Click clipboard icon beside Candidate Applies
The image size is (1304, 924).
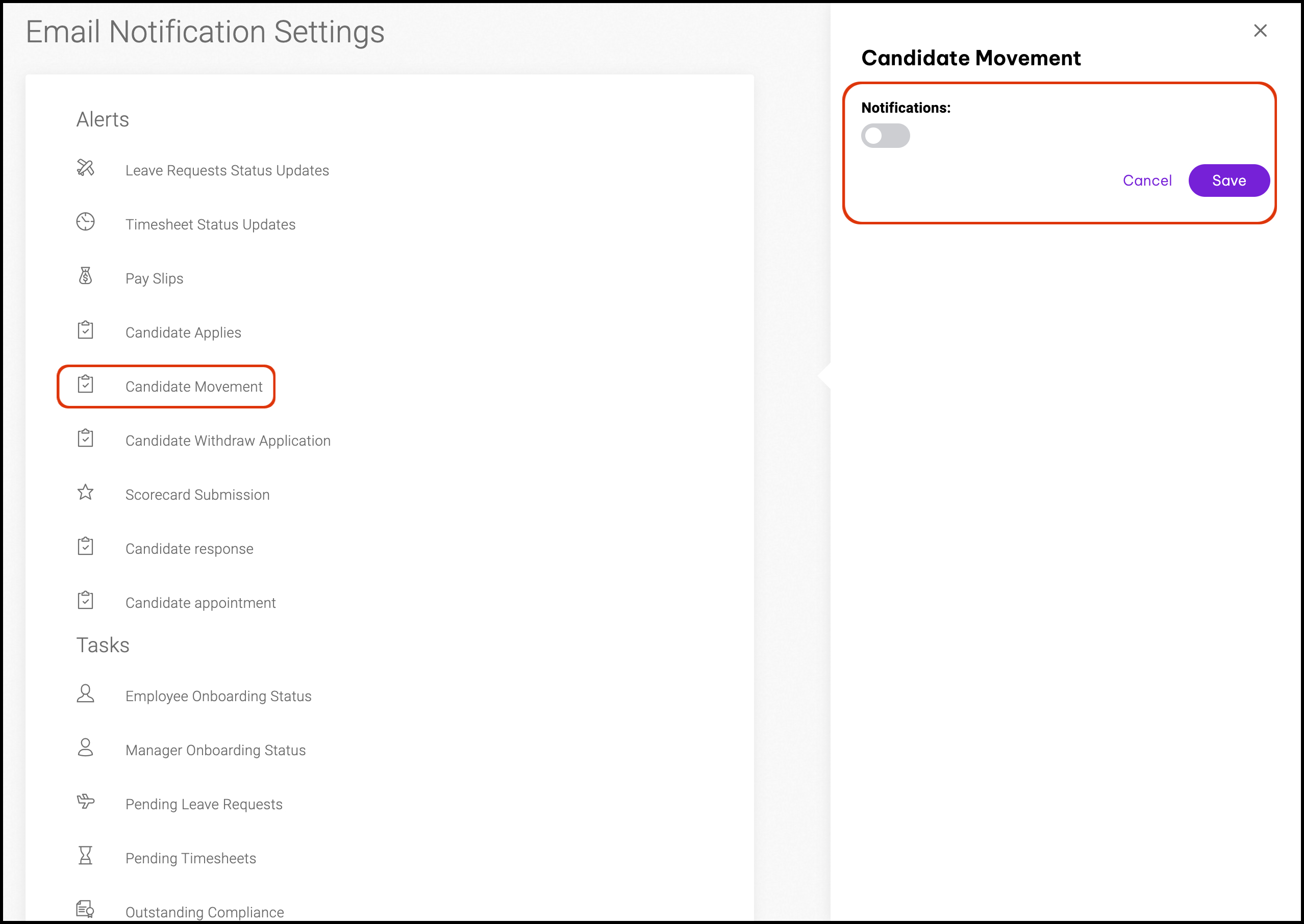click(x=85, y=330)
